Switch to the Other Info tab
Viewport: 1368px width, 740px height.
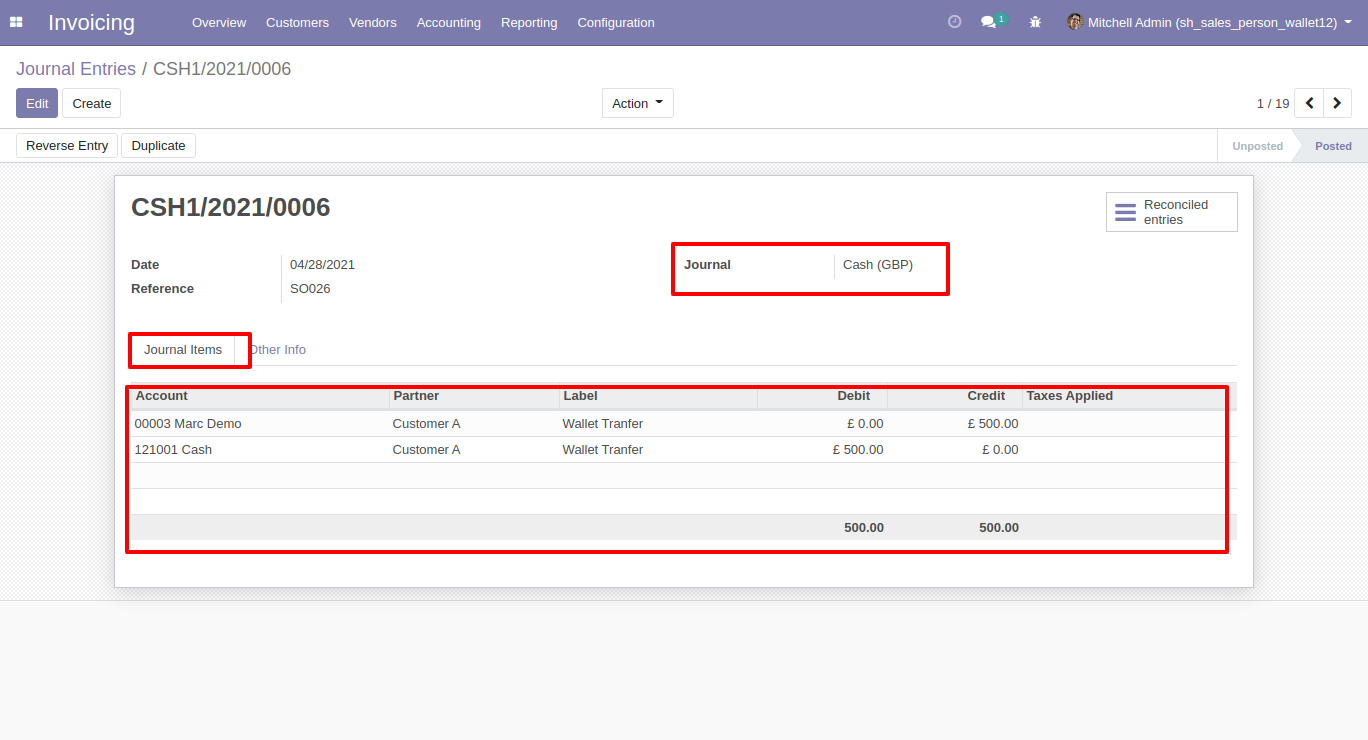pos(278,350)
